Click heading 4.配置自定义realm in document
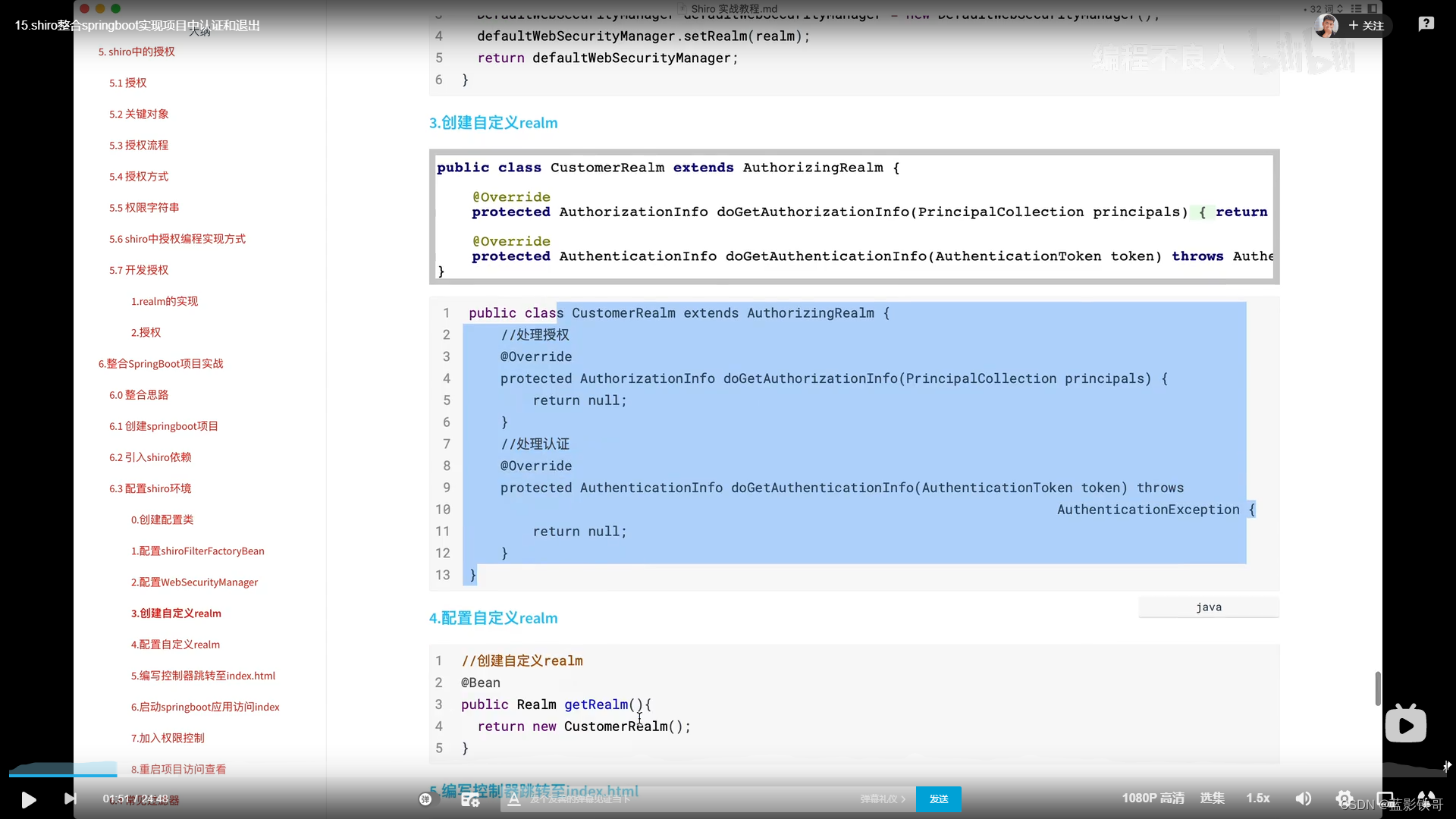Image resolution: width=1456 pixels, height=819 pixels. point(494,618)
